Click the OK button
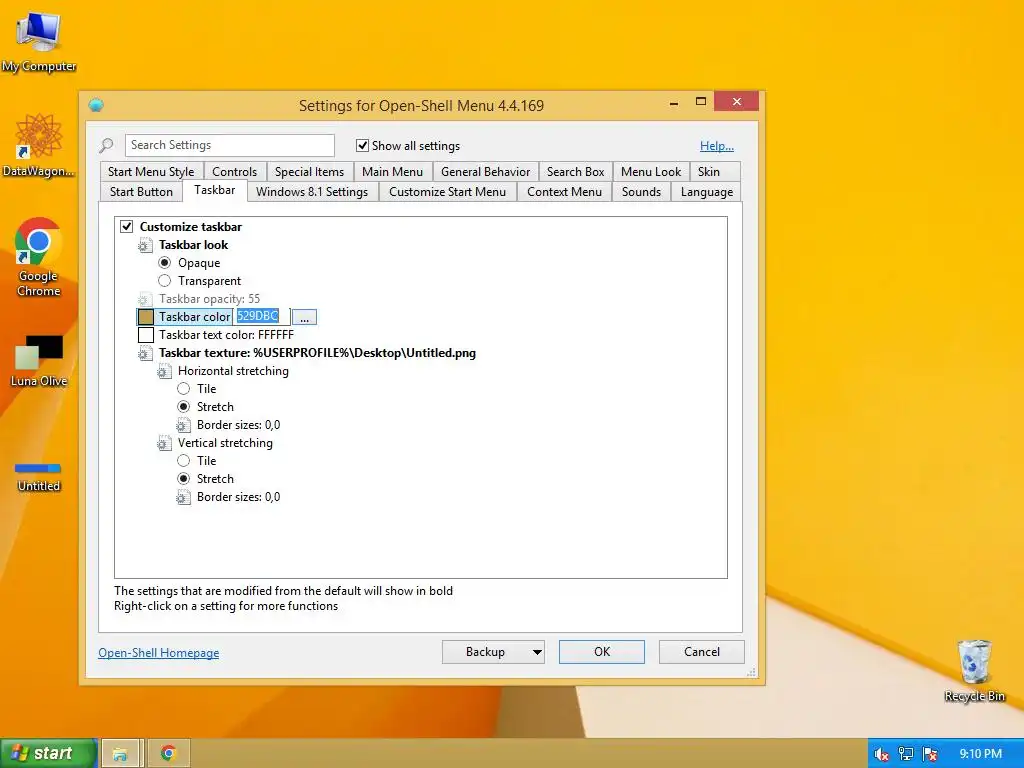Screen dimensions: 1024x768 tap(601, 652)
